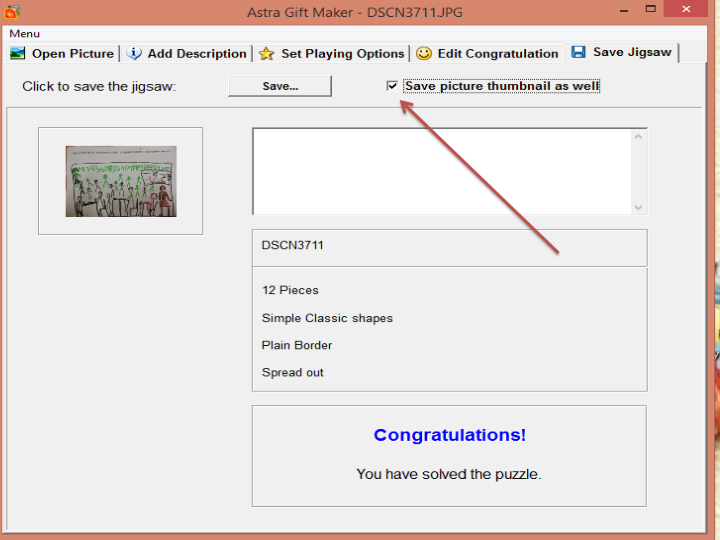
Task: Click the description box scroll up arrow
Action: 638,137
